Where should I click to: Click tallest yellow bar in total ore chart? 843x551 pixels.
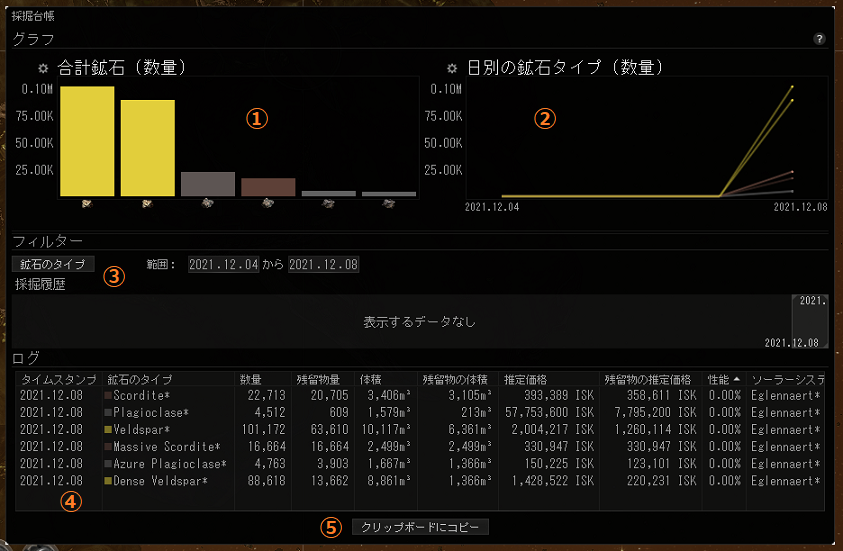87,141
